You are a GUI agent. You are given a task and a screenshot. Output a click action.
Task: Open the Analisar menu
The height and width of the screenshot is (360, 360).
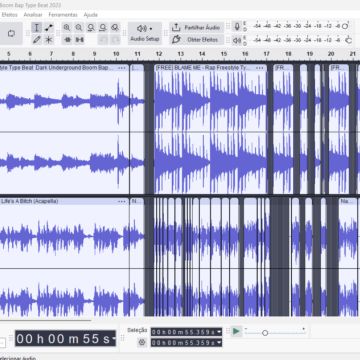click(33, 15)
